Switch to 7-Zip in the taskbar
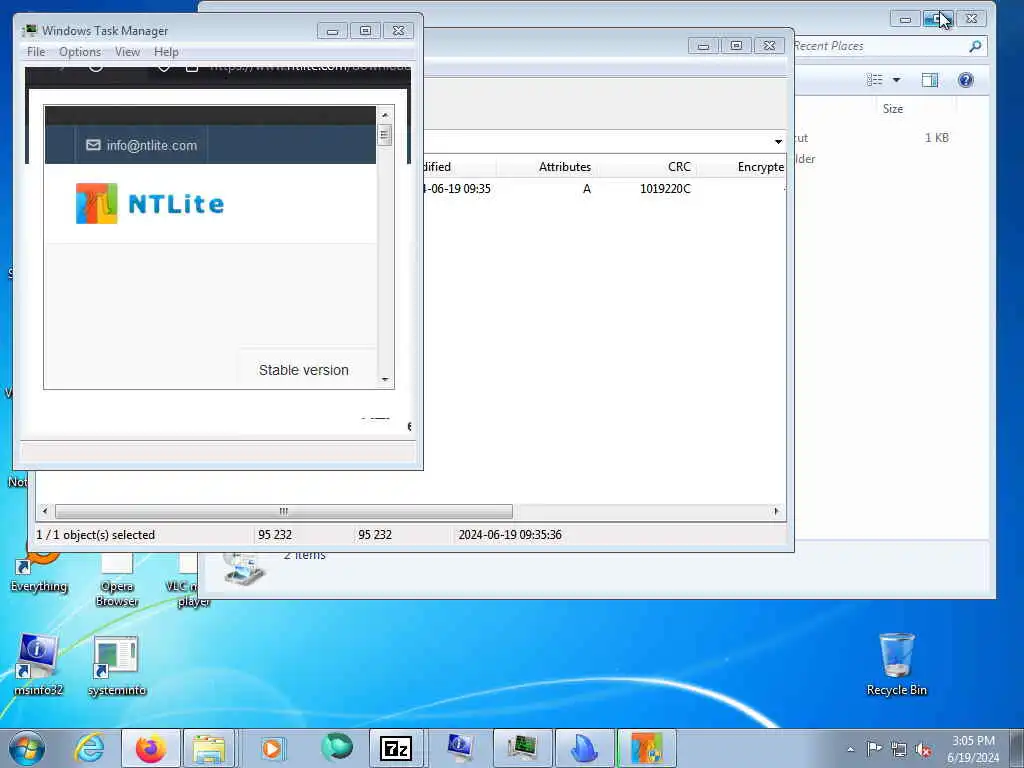The height and width of the screenshot is (768, 1024). point(396,748)
